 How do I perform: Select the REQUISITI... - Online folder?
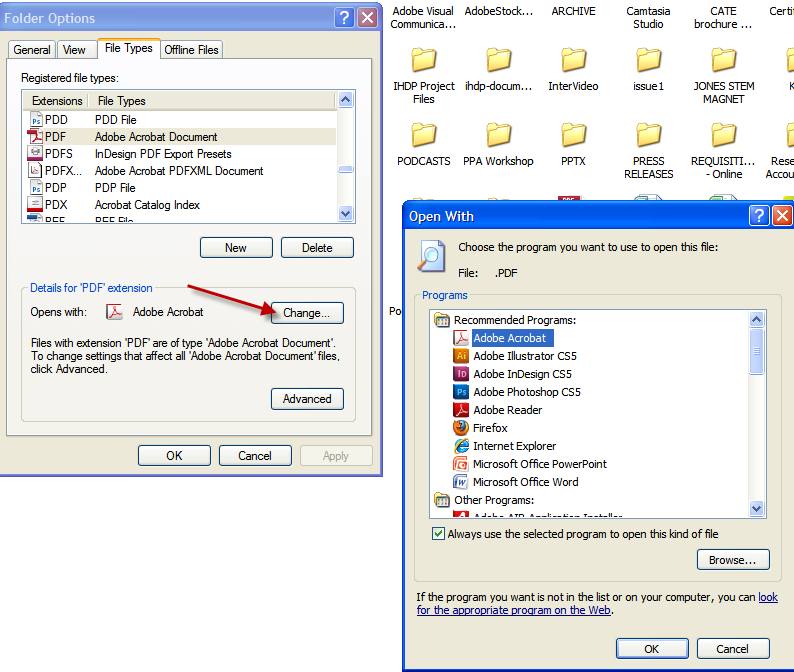click(723, 135)
